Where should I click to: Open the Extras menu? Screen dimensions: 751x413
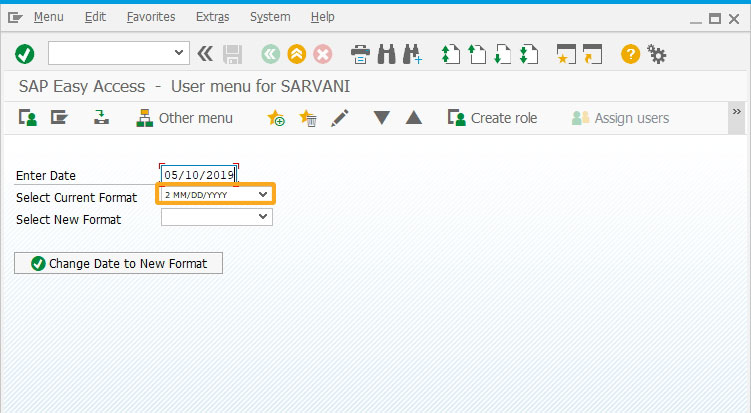[x=213, y=17]
